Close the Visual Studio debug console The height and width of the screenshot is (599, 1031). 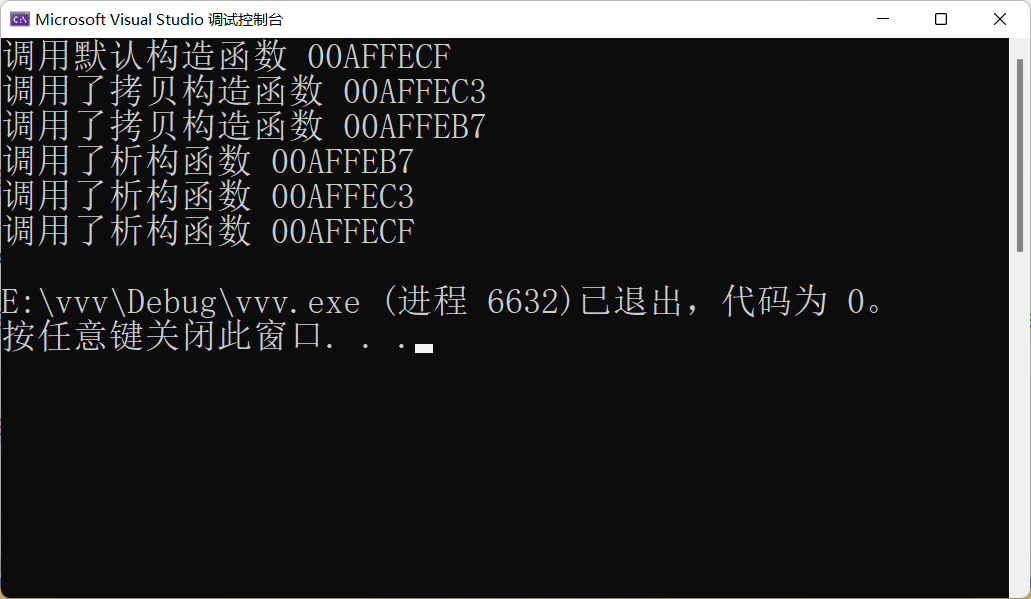[999, 19]
